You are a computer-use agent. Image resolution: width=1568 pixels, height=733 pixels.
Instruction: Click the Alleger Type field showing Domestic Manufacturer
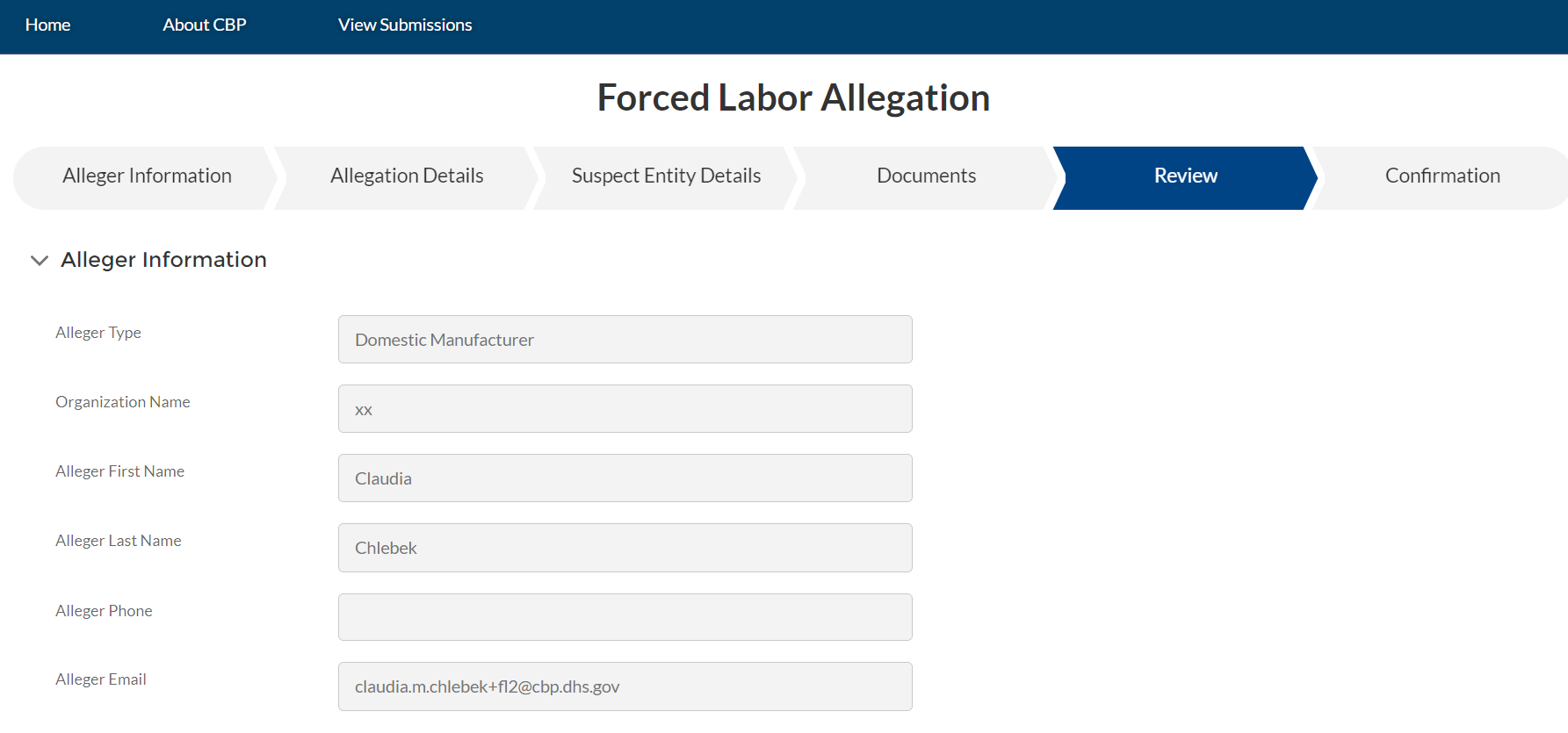(x=625, y=340)
